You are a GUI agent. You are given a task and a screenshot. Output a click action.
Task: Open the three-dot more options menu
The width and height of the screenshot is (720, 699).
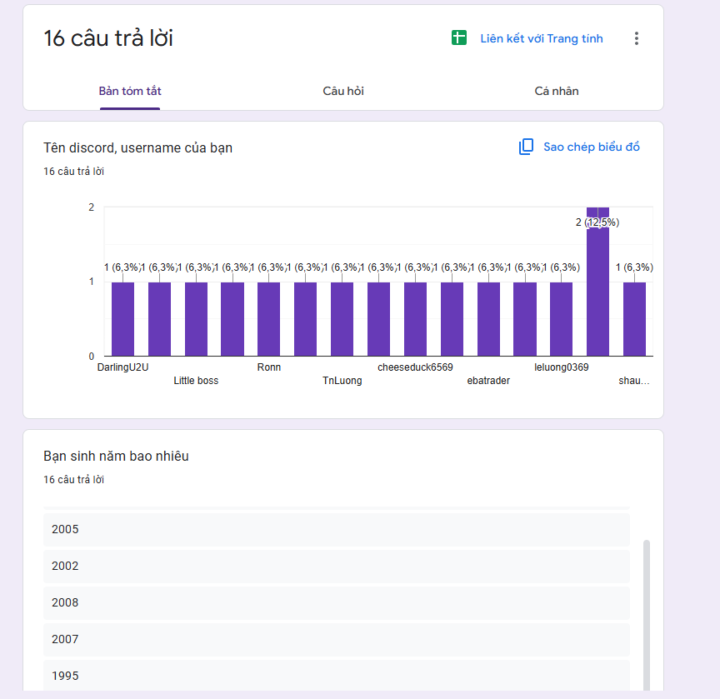tap(636, 38)
